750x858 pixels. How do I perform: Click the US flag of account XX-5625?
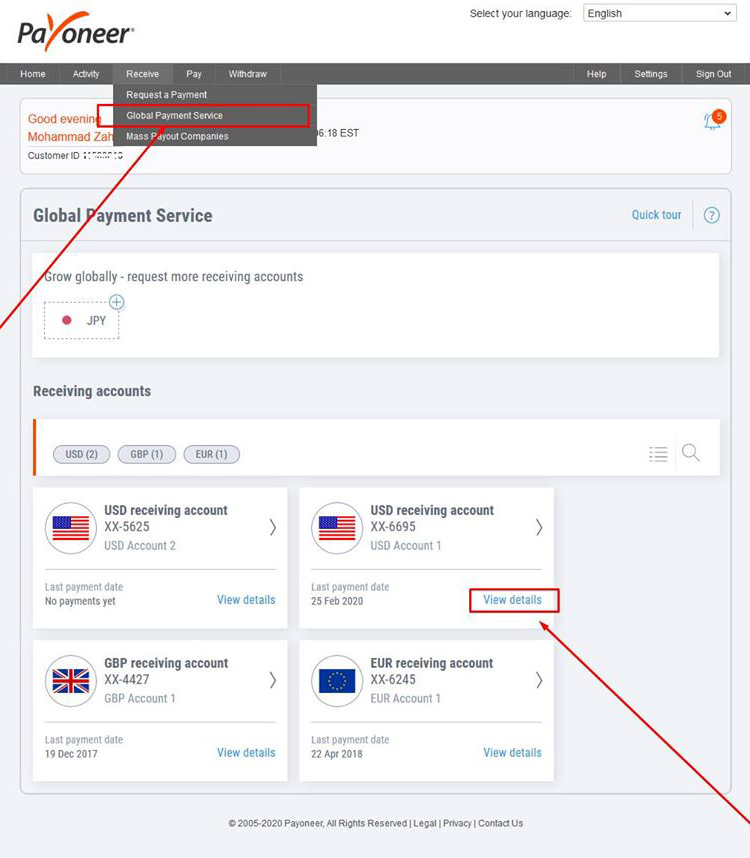(71, 528)
